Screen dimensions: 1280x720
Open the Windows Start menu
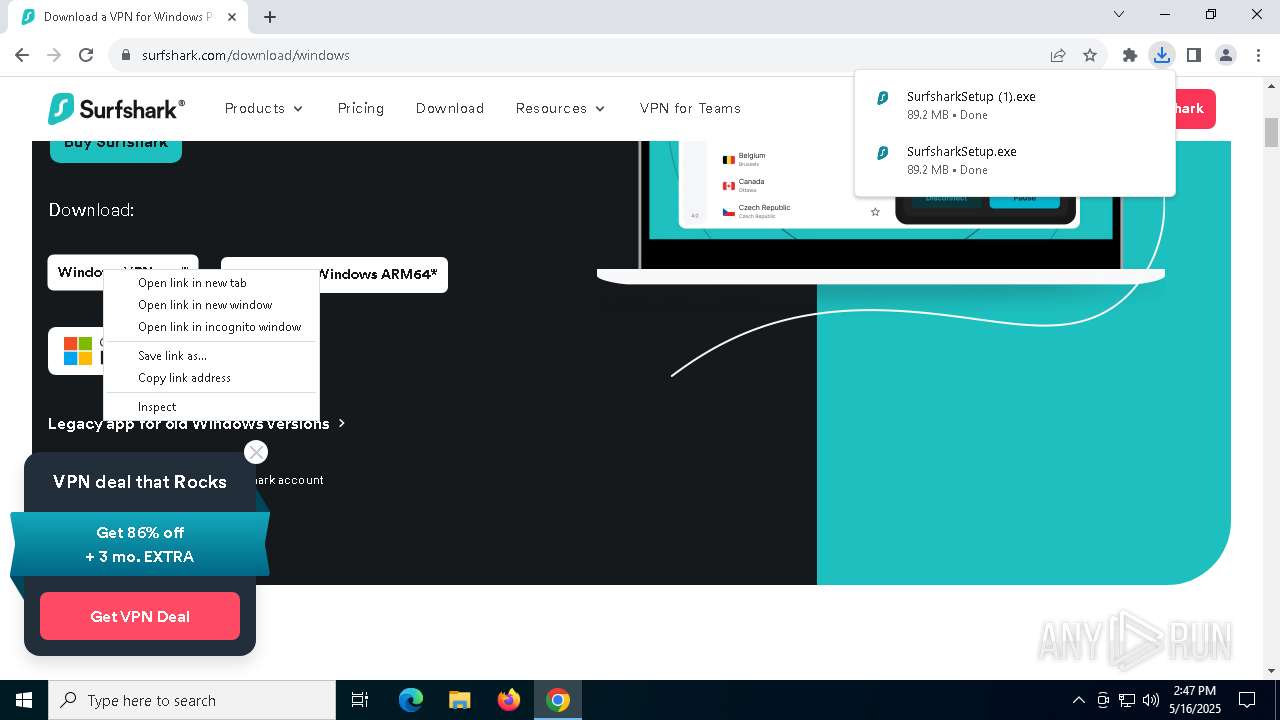click(x=24, y=700)
